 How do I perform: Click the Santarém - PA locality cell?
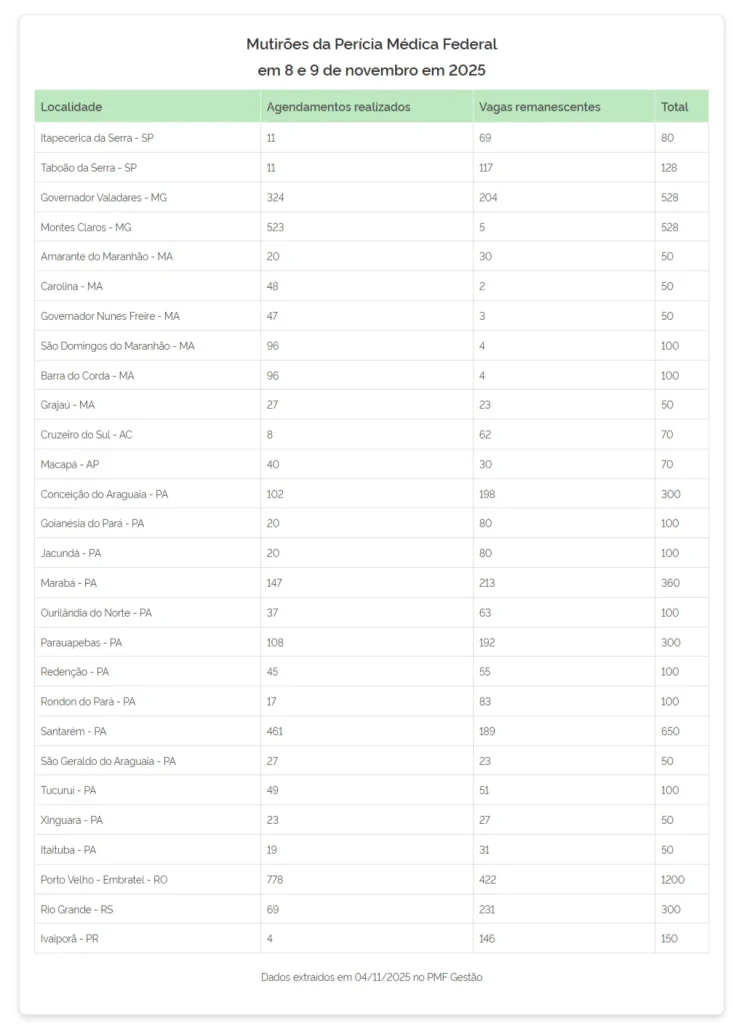[73, 731]
